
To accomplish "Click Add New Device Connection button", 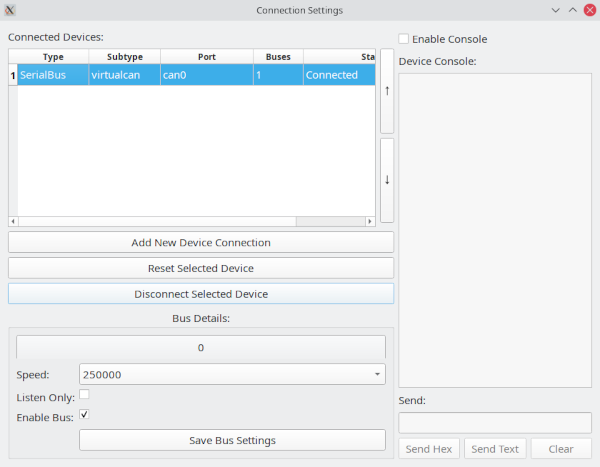I will 201,242.
